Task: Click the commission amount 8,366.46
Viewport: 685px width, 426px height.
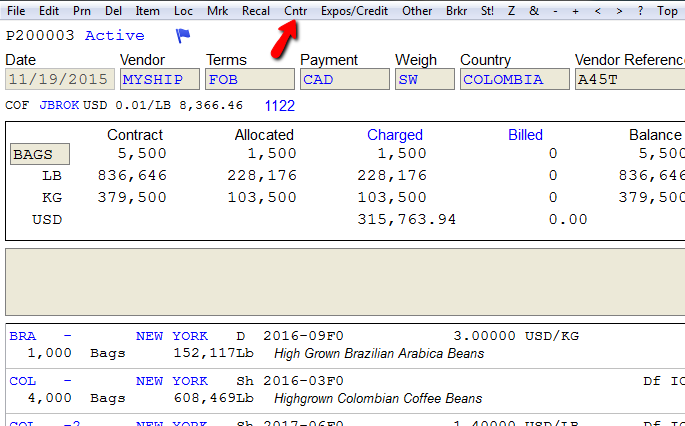Action: pyautogui.click(x=211, y=105)
